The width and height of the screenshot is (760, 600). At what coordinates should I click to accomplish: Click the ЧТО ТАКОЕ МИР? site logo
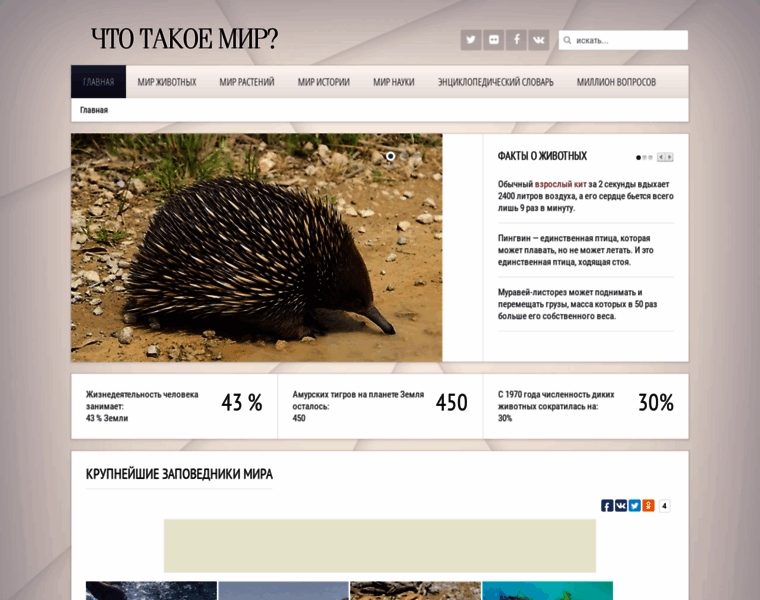185,39
